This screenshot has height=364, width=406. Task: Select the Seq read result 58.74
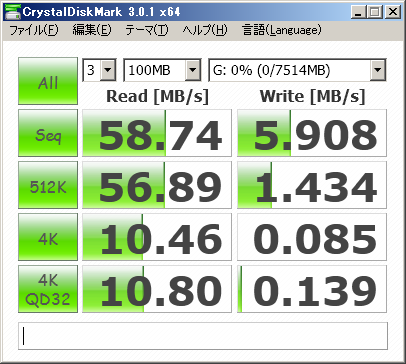click(157, 133)
